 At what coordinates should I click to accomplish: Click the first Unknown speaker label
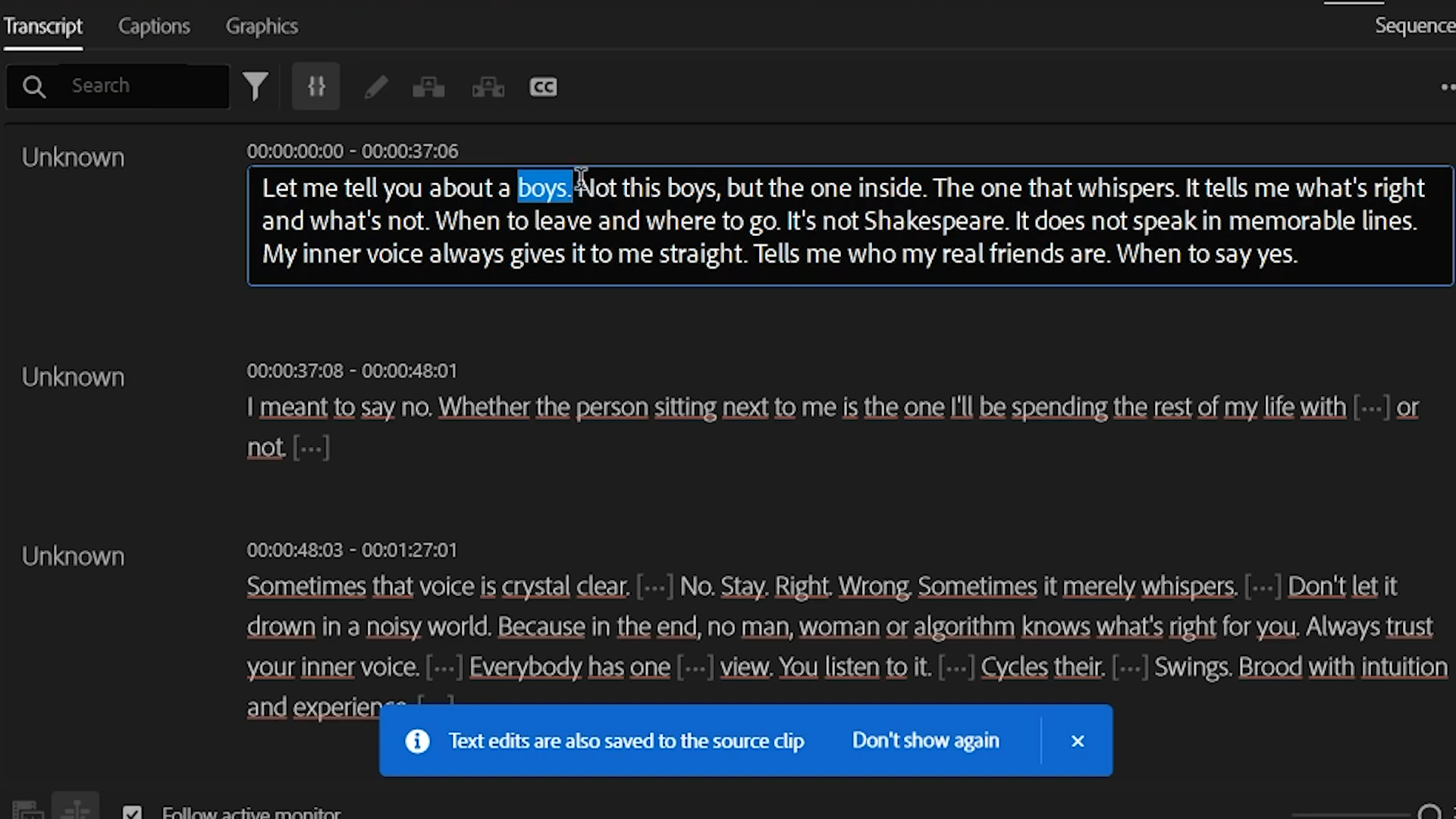tap(73, 158)
